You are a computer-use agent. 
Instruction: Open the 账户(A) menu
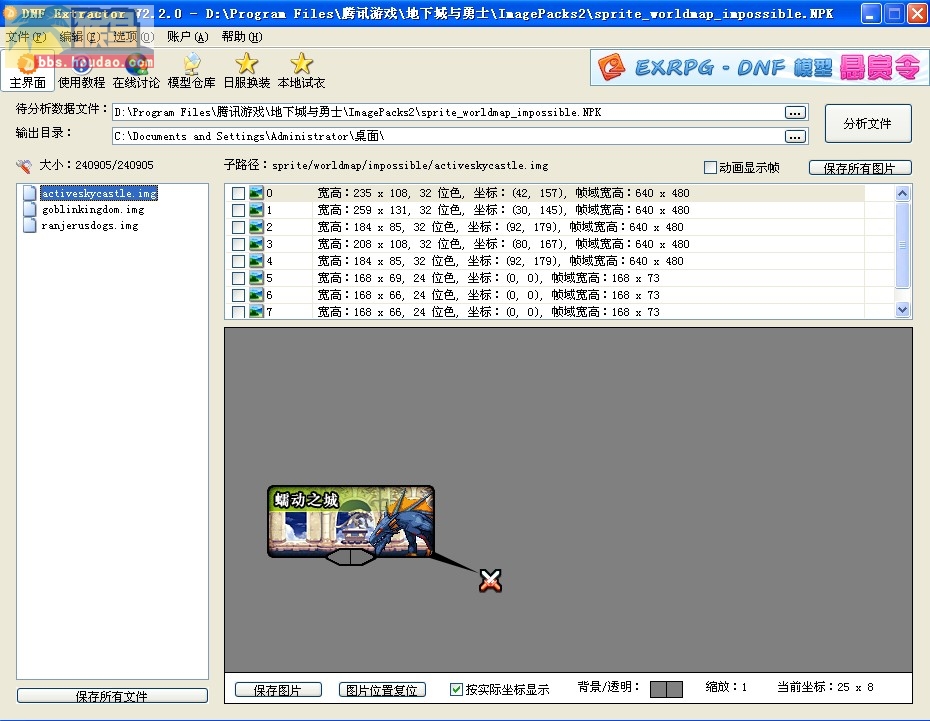click(187, 37)
